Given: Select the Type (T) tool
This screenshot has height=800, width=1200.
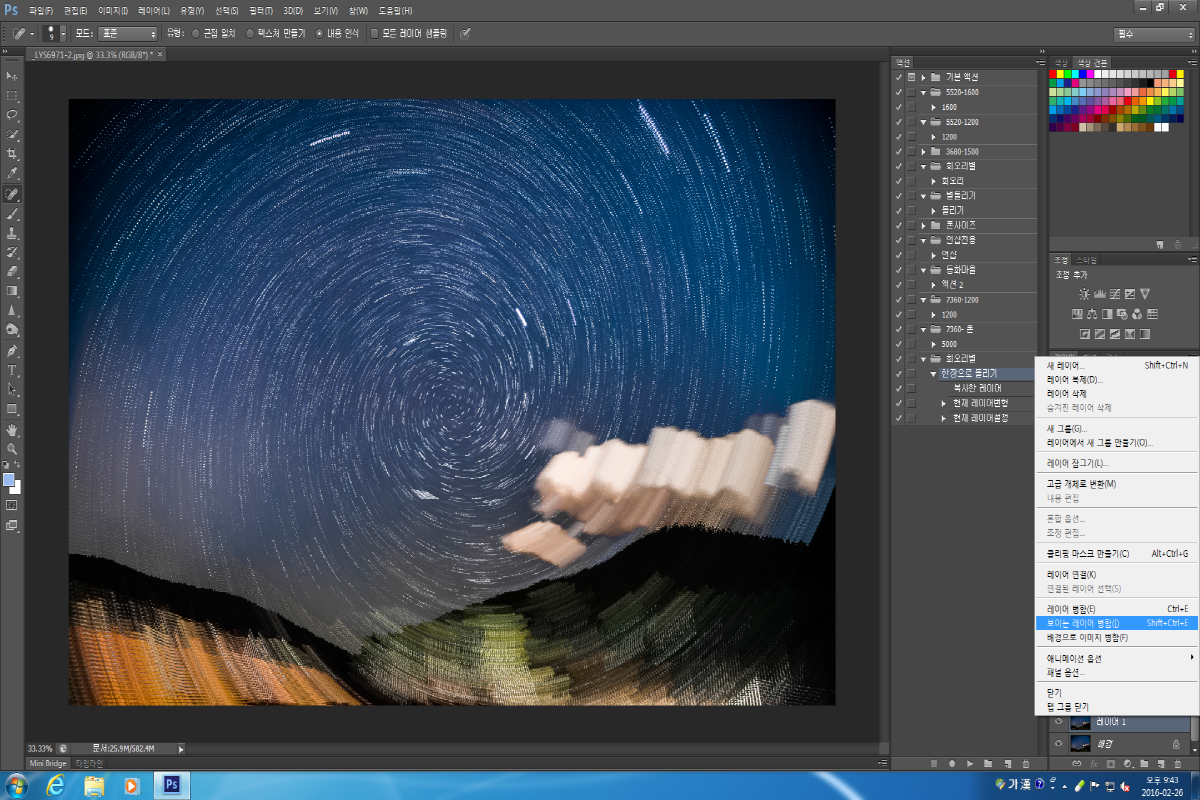Looking at the screenshot, I should tap(13, 370).
